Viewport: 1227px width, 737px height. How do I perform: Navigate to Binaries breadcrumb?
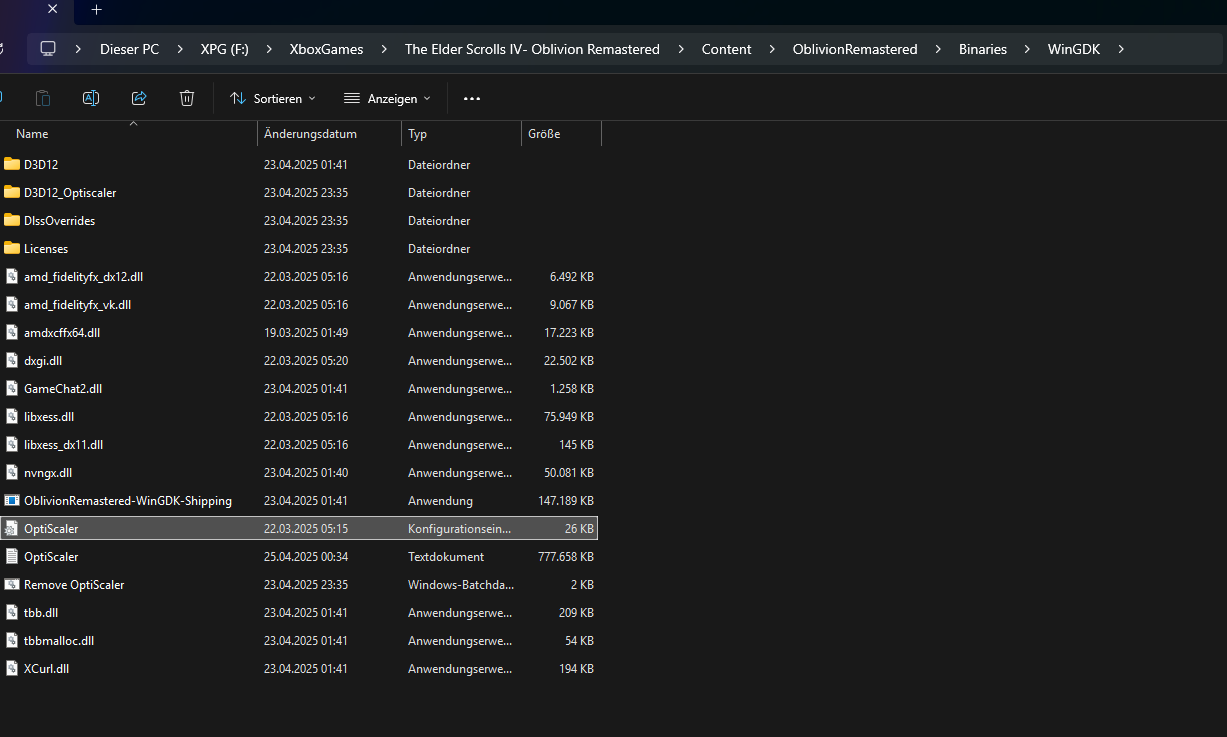pos(983,49)
